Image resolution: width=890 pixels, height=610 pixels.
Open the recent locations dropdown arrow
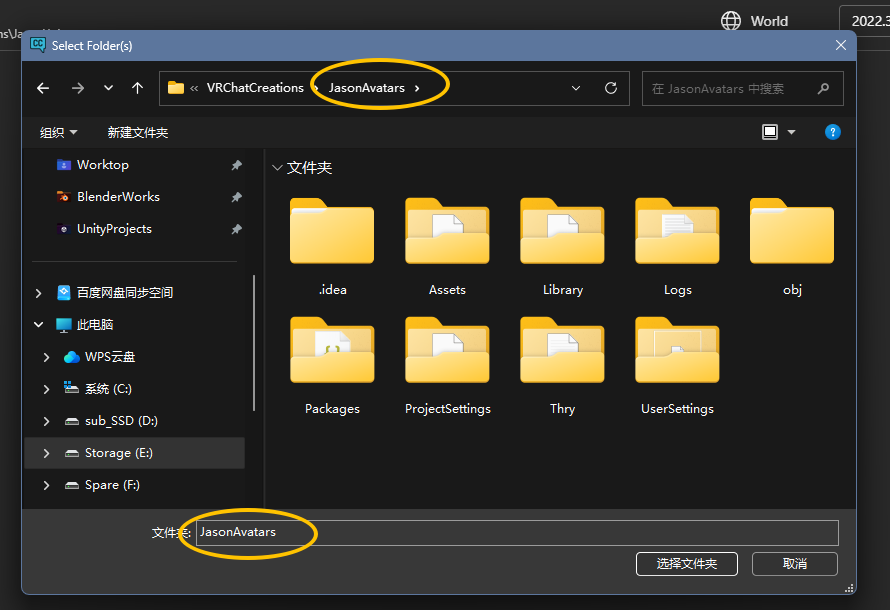(x=108, y=88)
